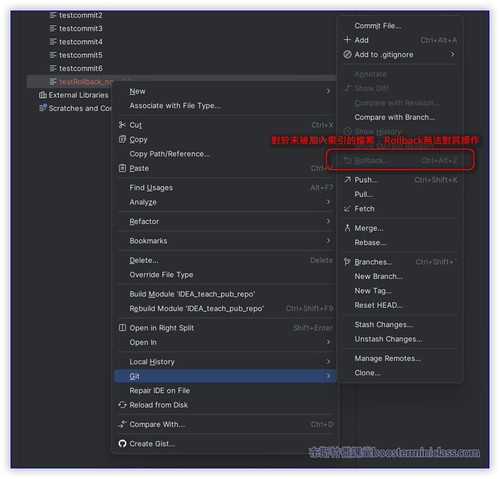Image resolution: width=500 pixels, height=479 pixels.
Task: Click the Add to .gitignore circle icon
Action: tap(347, 54)
